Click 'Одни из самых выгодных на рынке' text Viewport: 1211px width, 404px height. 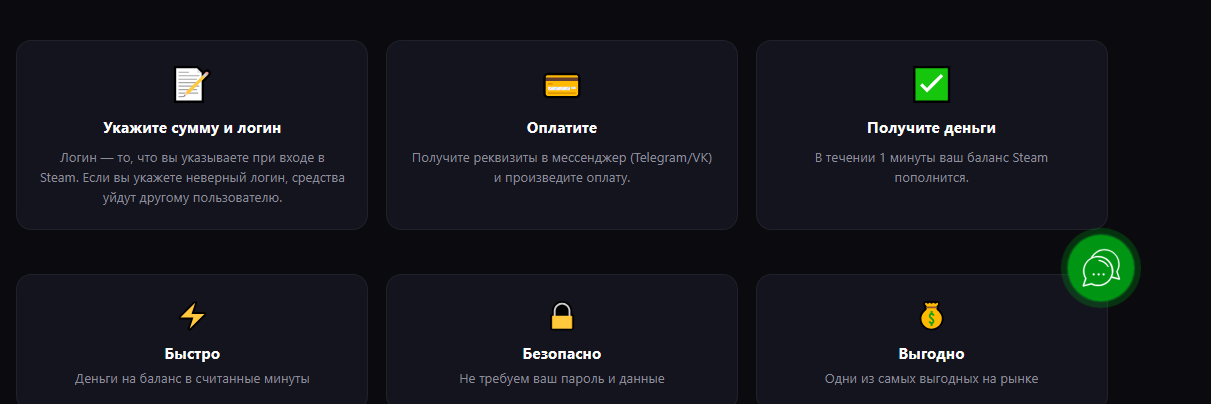931,379
